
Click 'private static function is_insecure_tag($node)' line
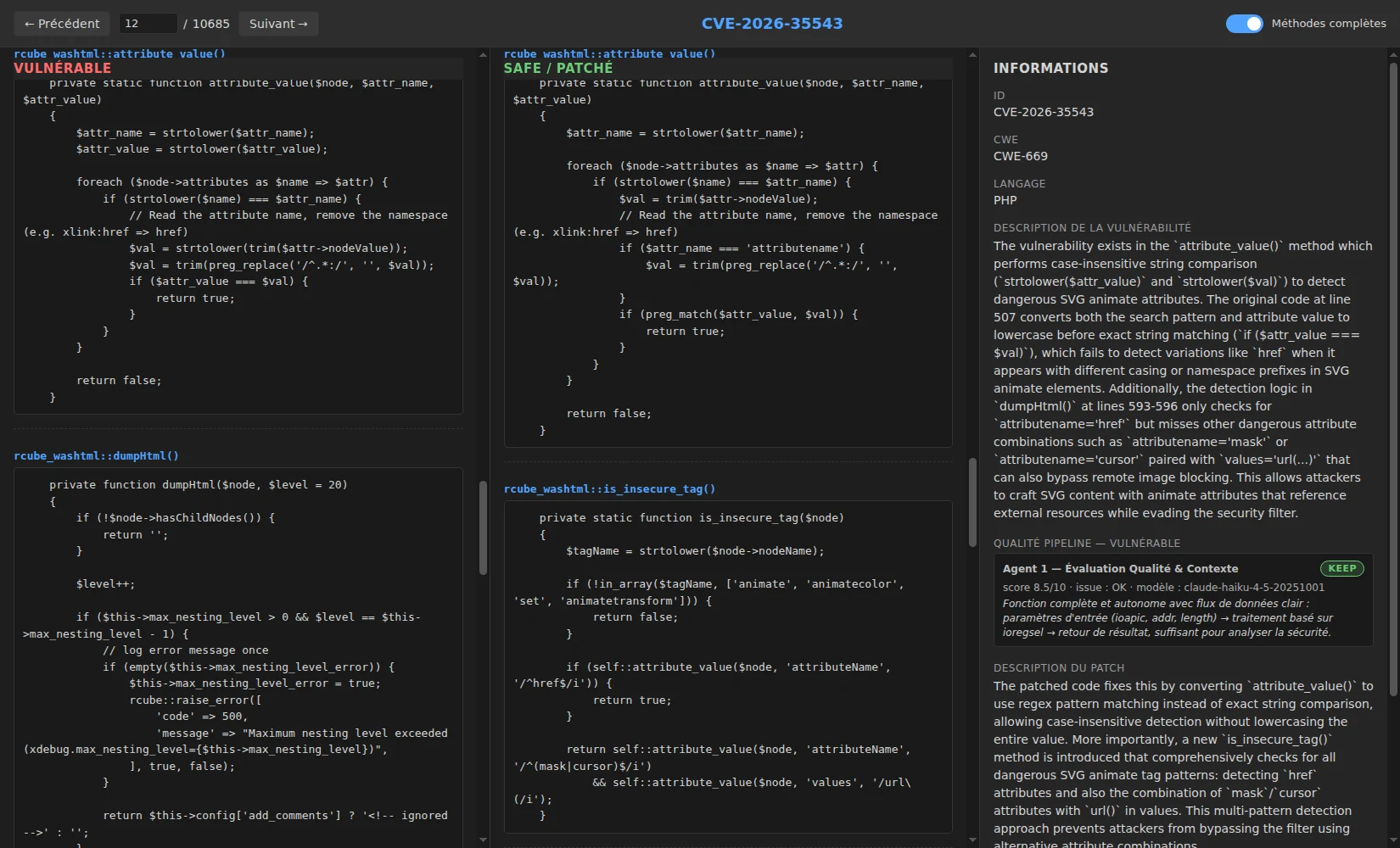click(x=692, y=518)
